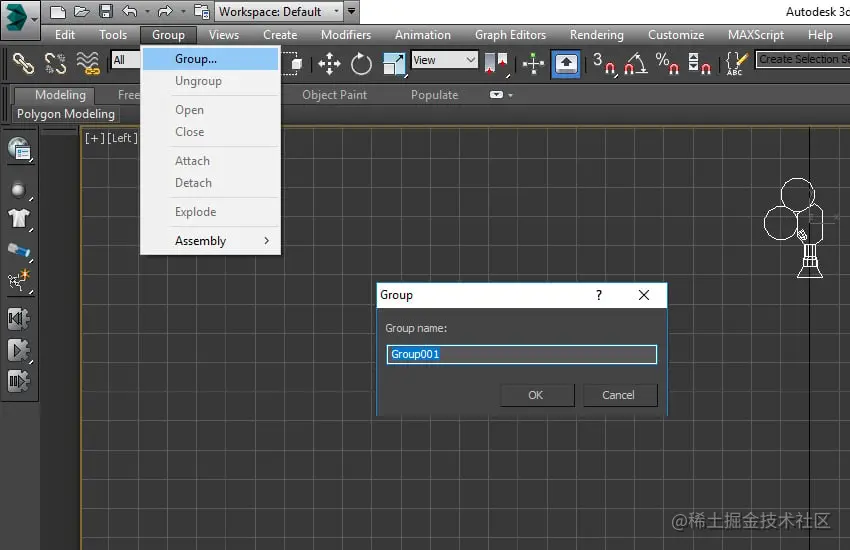
Task: Toggle the Percent Snap icon
Action: pos(667,64)
